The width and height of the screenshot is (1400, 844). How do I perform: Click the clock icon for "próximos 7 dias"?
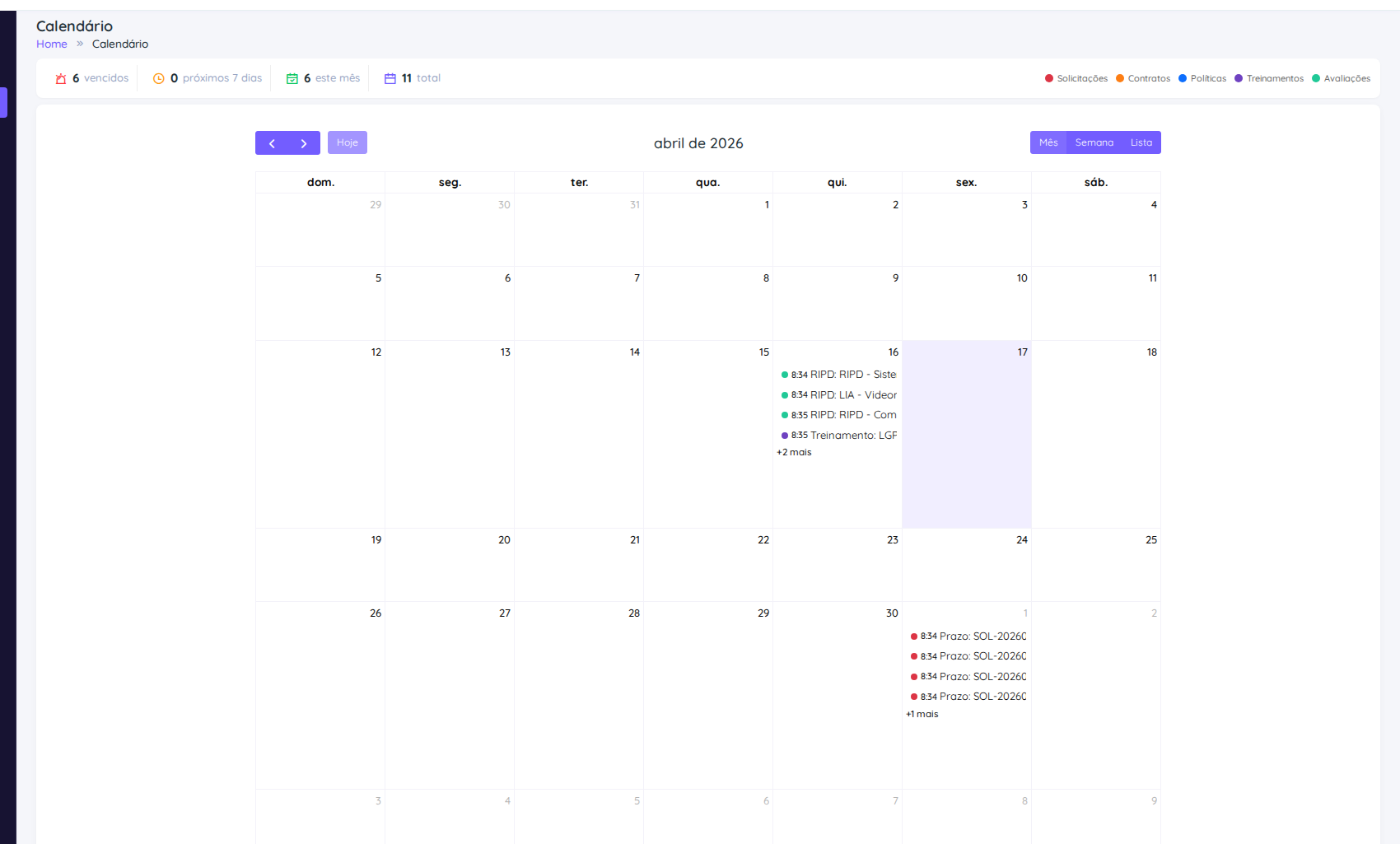tap(158, 77)
